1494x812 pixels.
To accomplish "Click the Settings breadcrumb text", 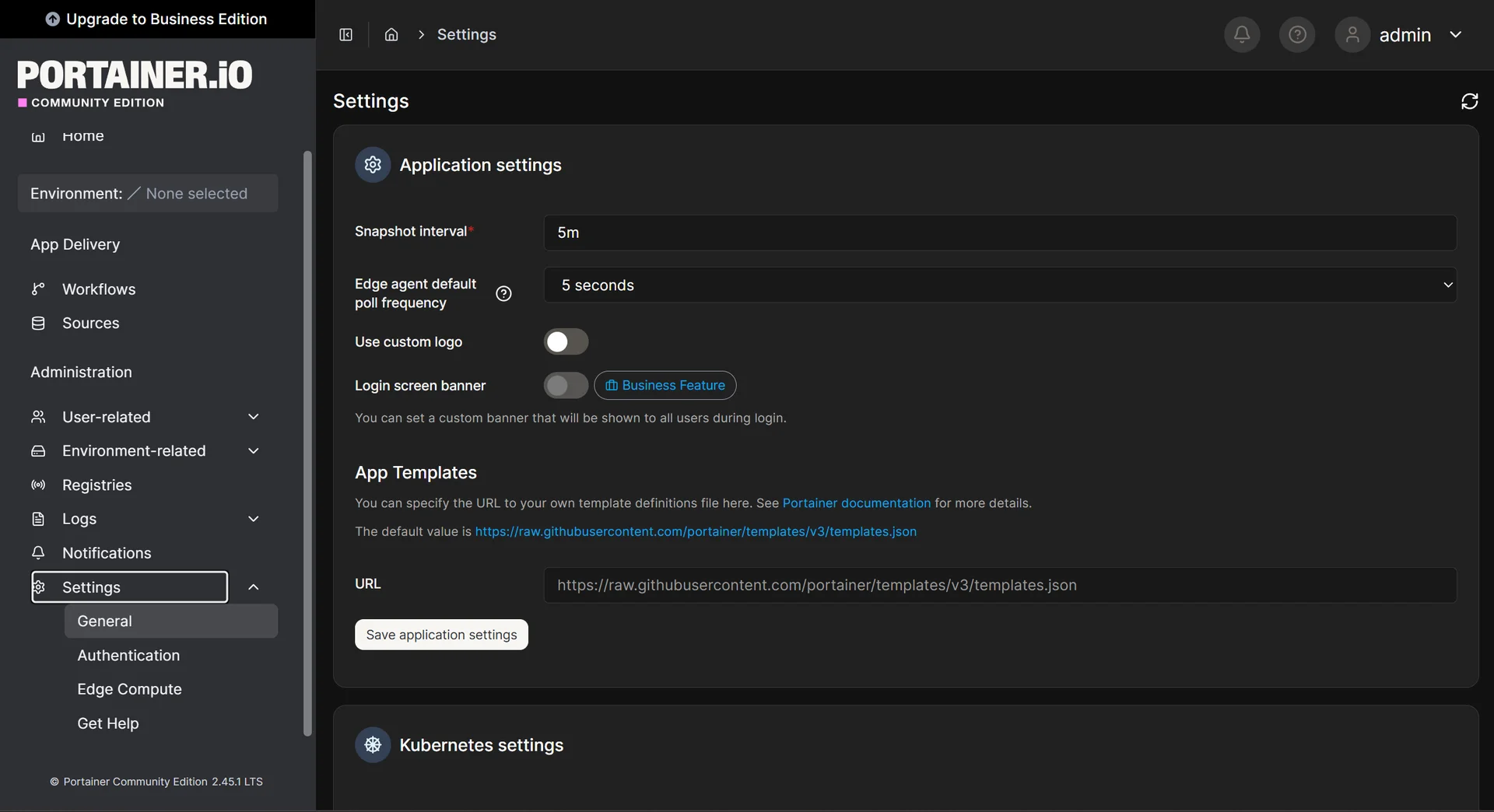I will pos(466,34).
